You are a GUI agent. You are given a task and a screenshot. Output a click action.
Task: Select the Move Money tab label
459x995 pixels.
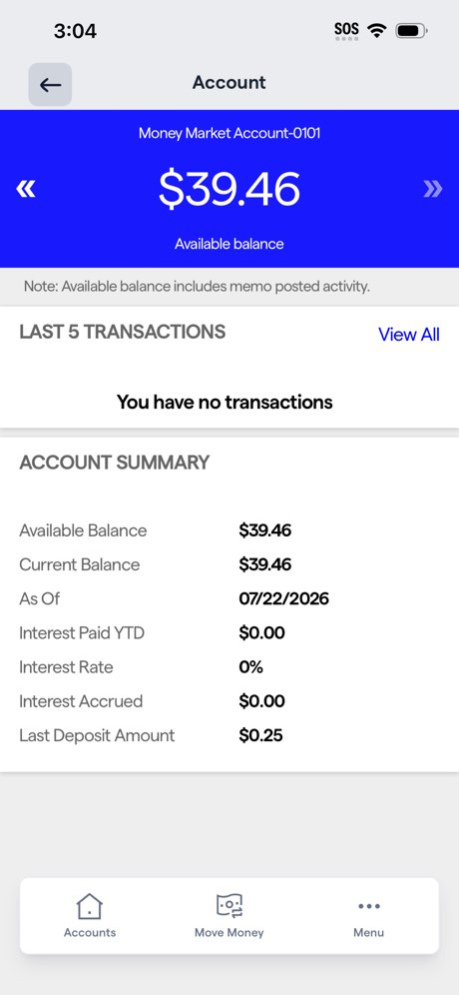[229, 932]
